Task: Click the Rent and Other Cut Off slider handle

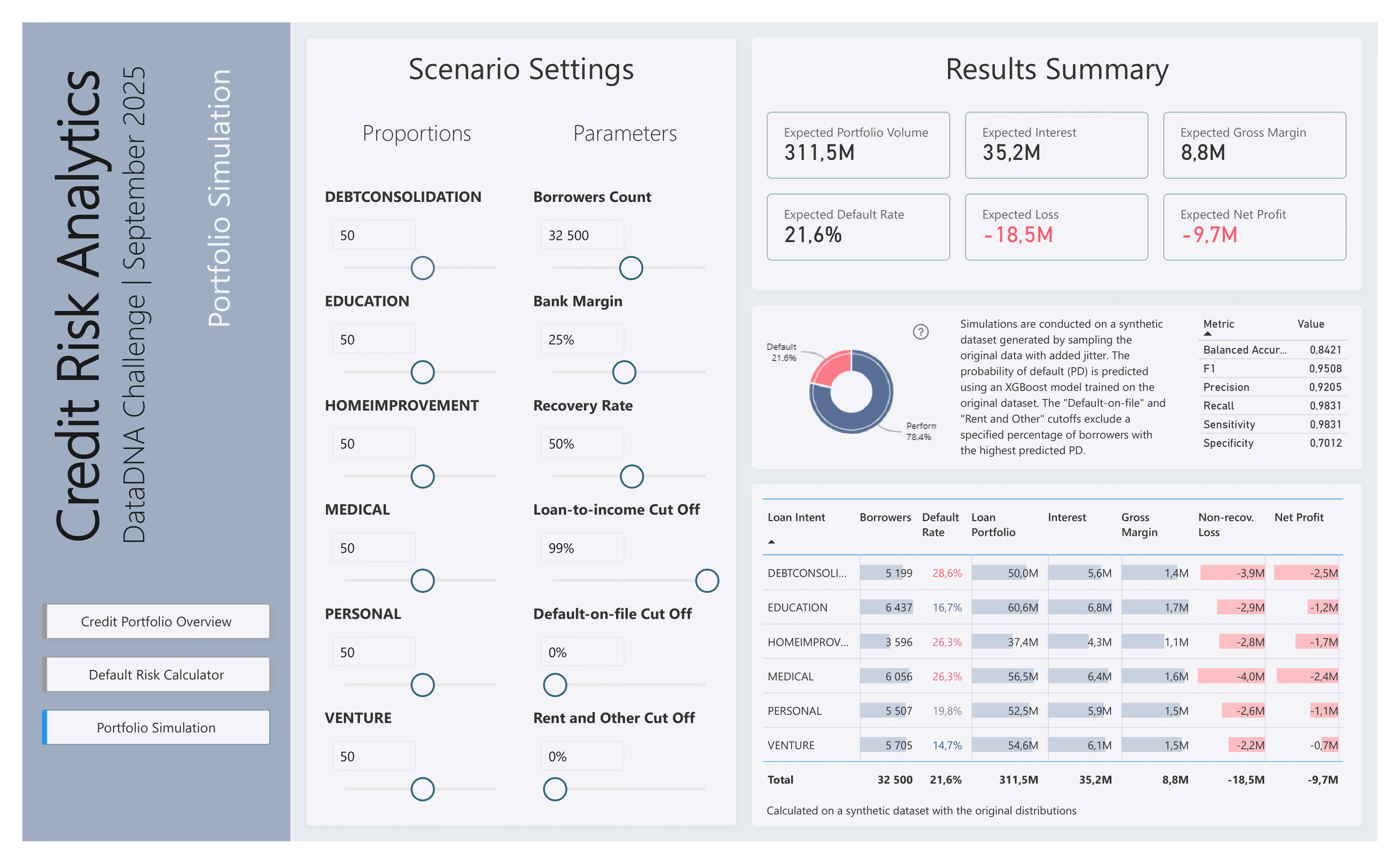Action: coord(554,789)
